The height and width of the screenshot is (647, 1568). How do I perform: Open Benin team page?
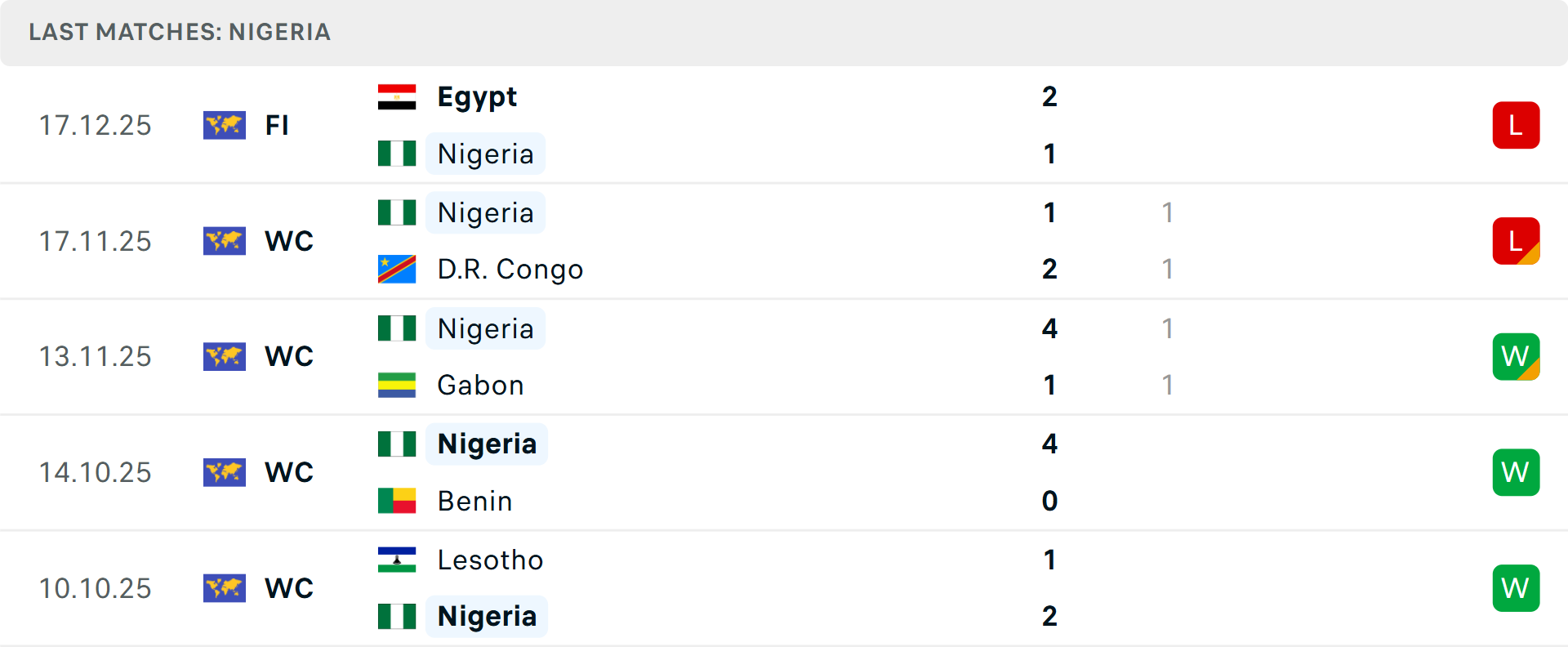click(x=474, y=501)
